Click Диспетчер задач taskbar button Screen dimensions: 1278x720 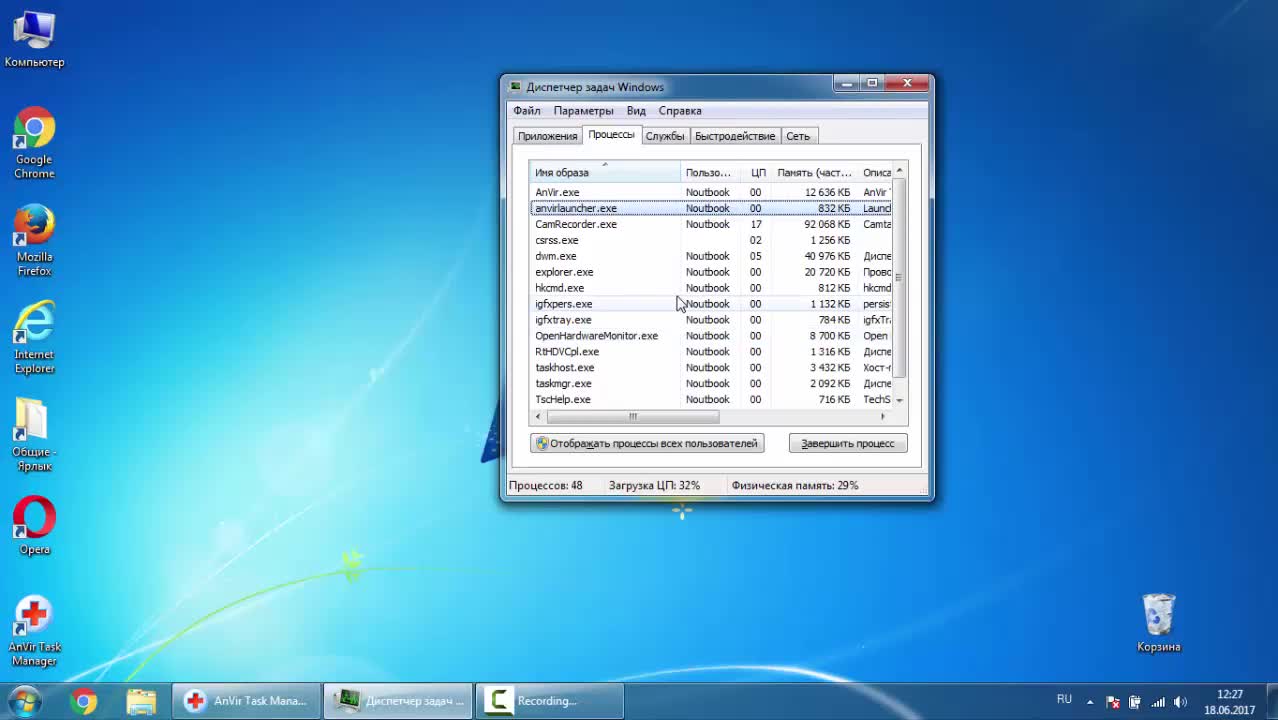[x=399, y=701]
